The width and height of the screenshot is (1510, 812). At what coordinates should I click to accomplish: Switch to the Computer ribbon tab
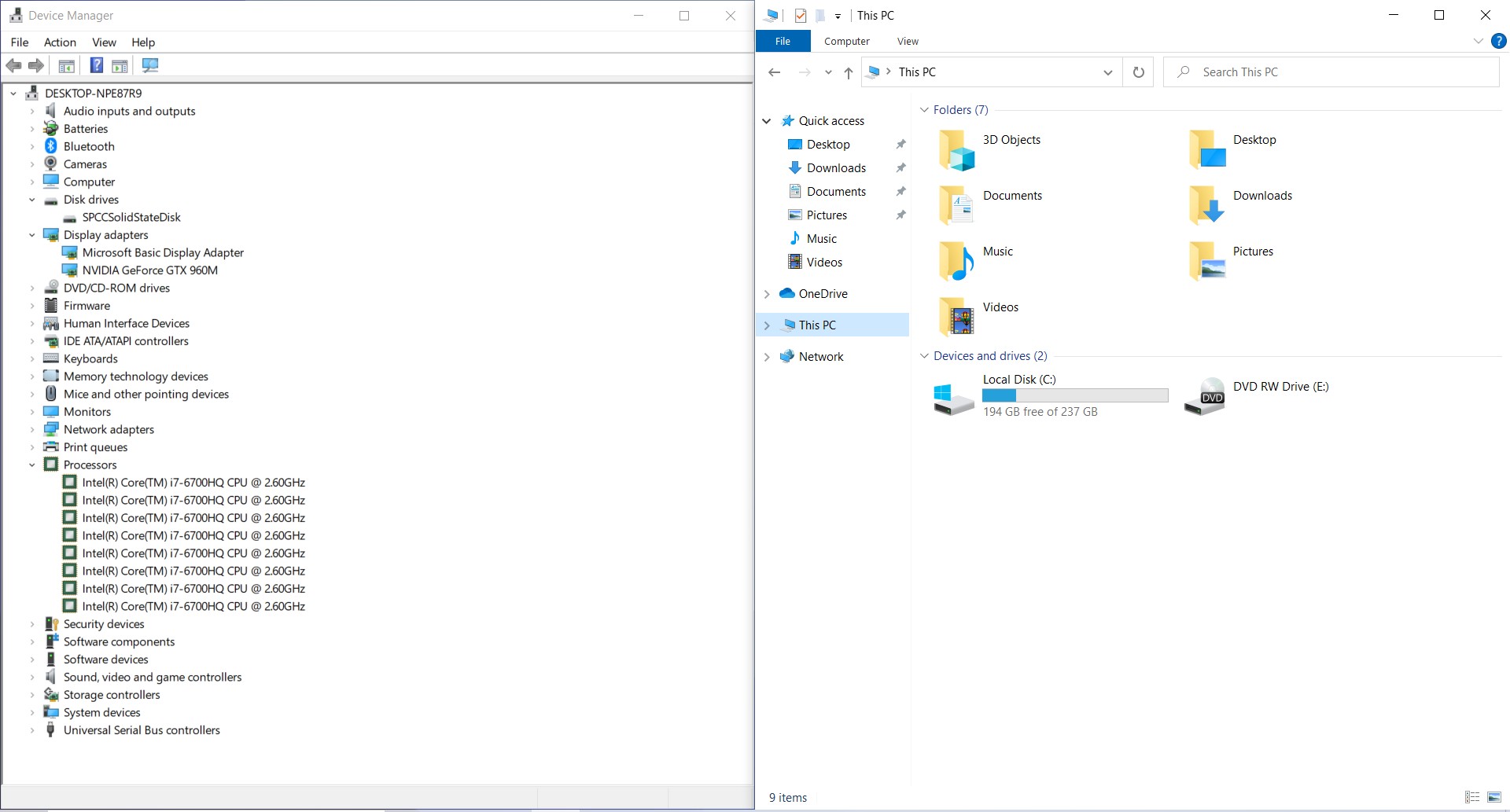[846, 41]
